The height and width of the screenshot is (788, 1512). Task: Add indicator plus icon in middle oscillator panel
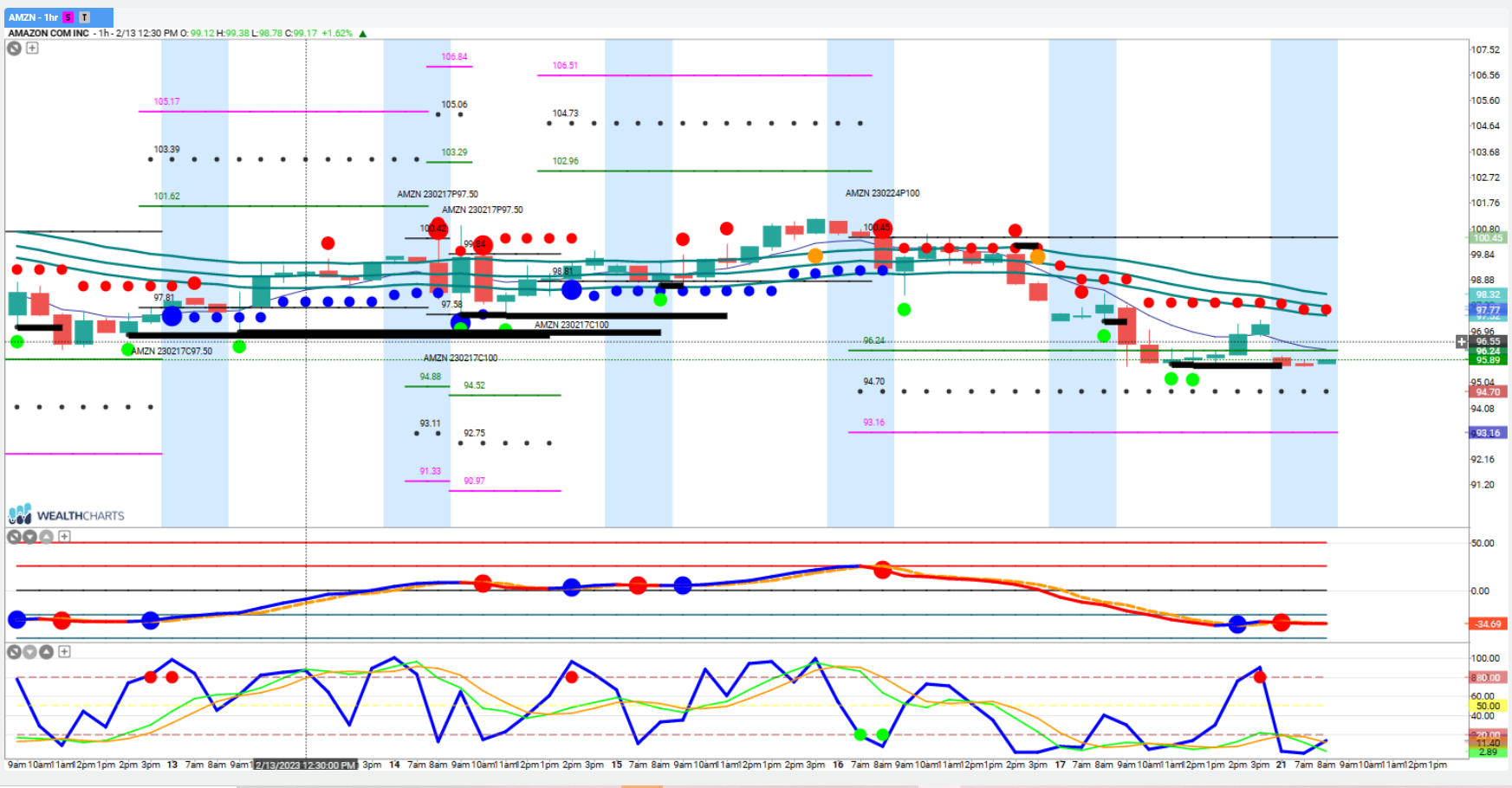tap(64, 537)
